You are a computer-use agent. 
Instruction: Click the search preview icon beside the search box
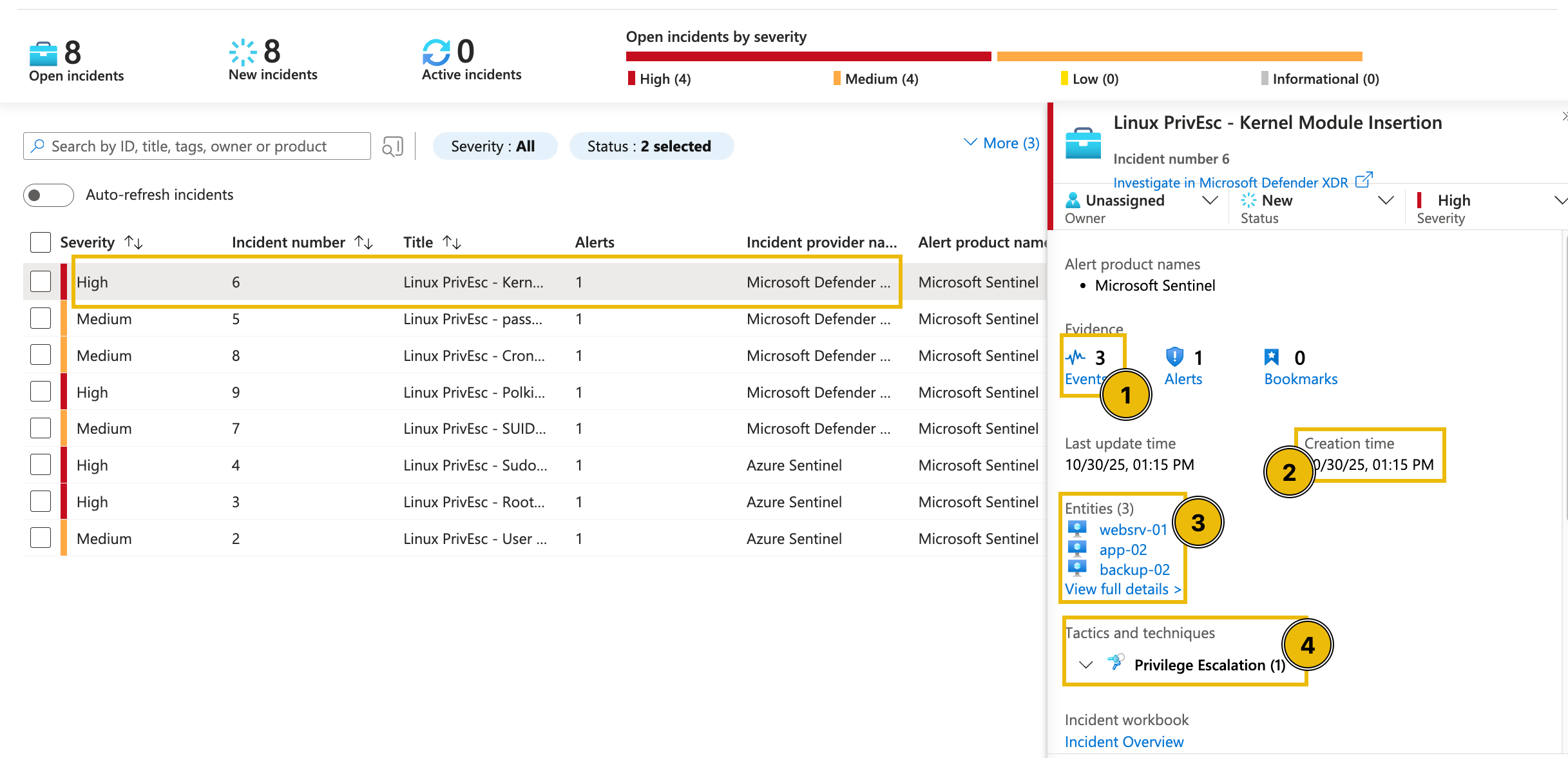click(392, 146)
